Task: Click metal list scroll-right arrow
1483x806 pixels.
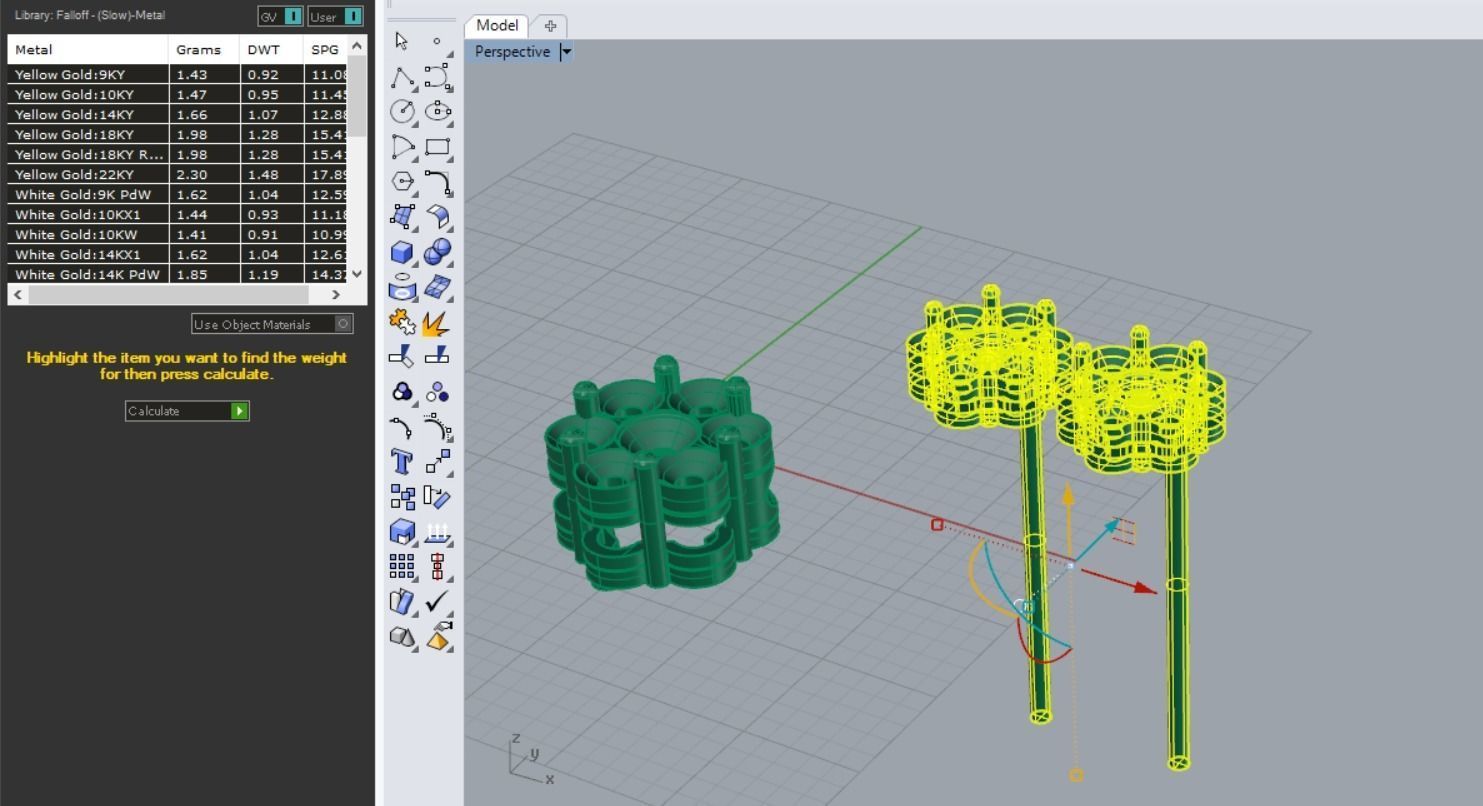Action: coord(336,294)
